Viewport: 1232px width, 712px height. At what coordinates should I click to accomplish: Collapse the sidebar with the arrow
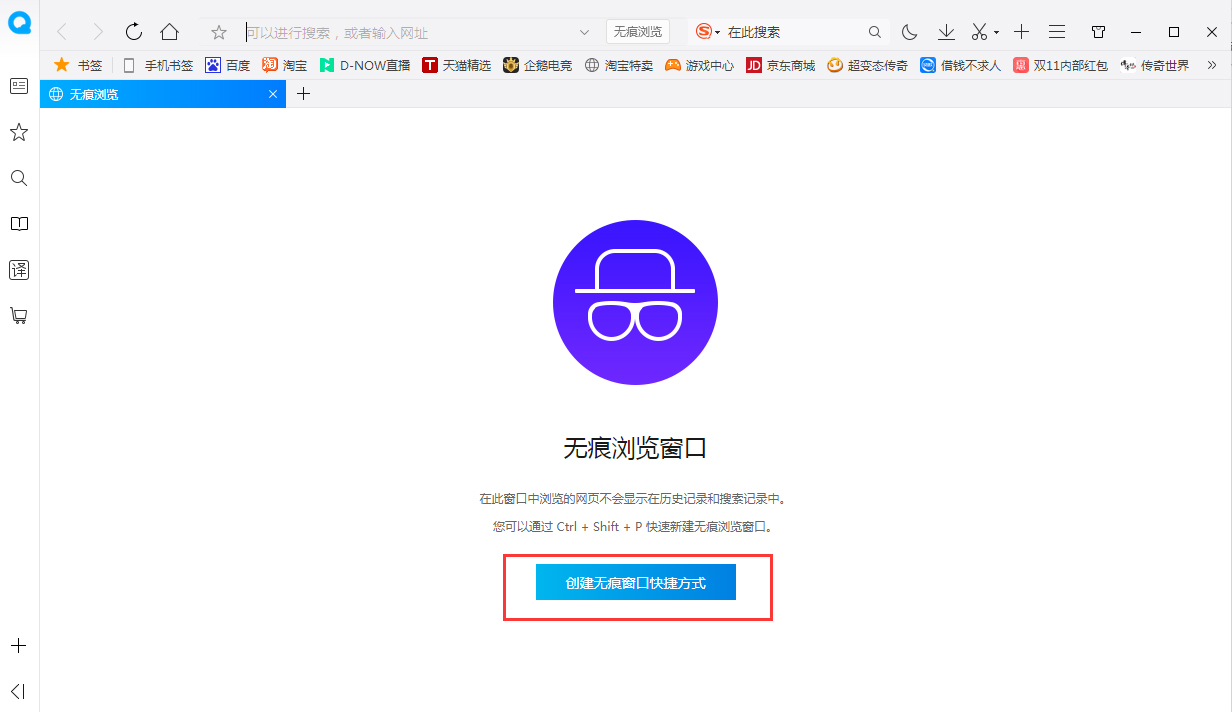pyautogui.click(x=18, y=691)
